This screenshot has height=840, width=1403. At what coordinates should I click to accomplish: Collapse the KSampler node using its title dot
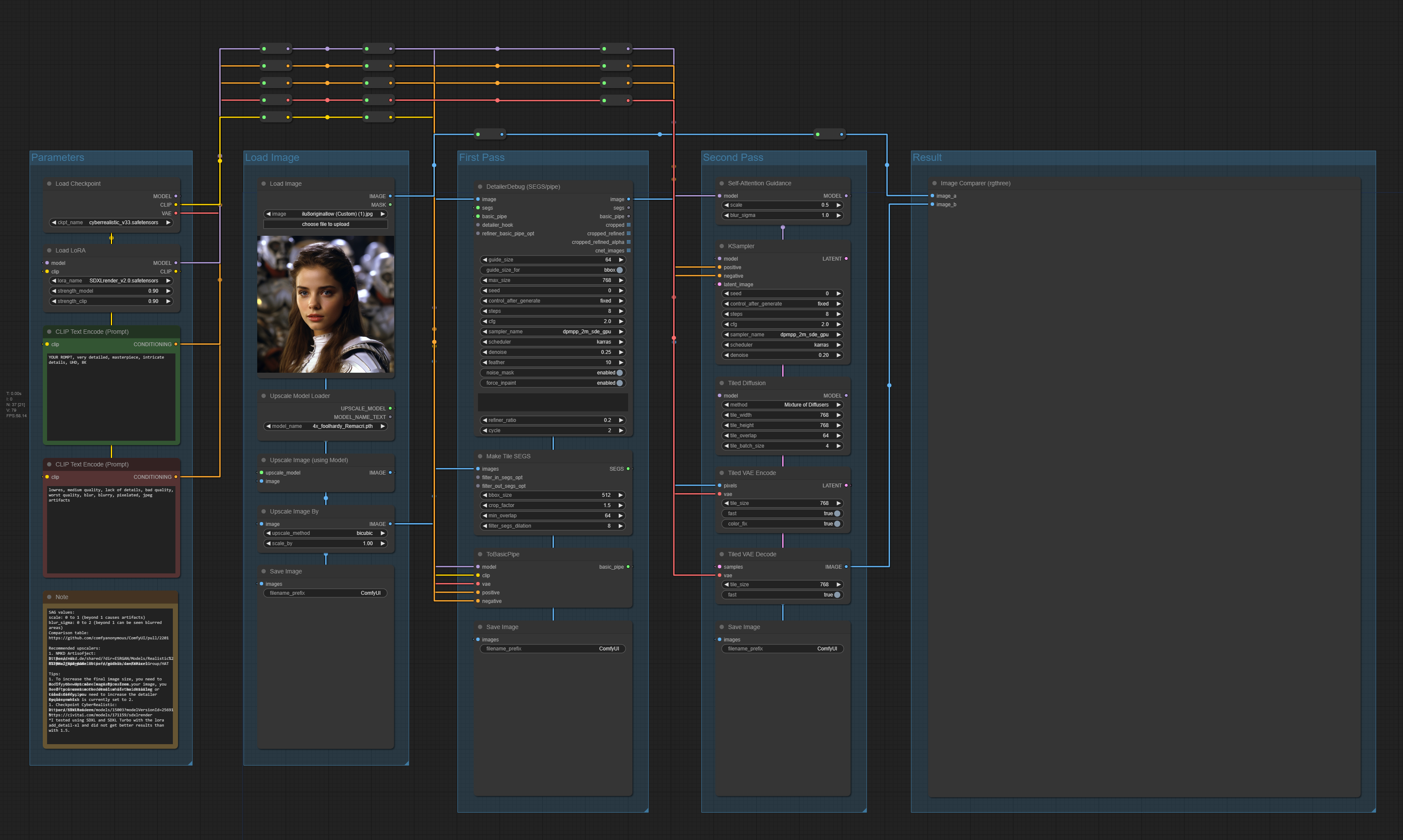pyautogui.click(x=721, y=246)
